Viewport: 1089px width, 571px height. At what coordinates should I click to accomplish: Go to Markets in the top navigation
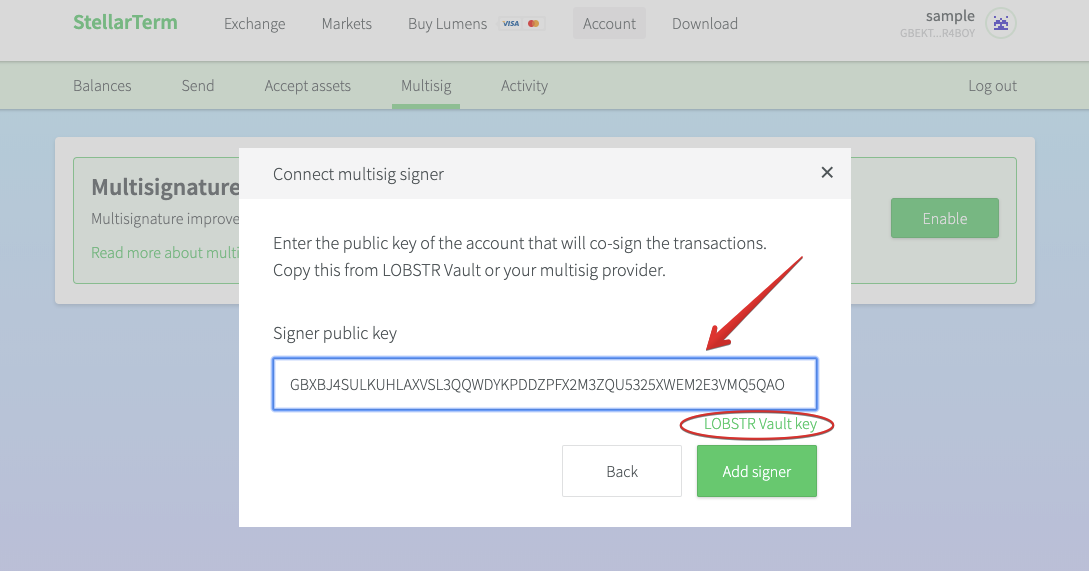[347, 24]
